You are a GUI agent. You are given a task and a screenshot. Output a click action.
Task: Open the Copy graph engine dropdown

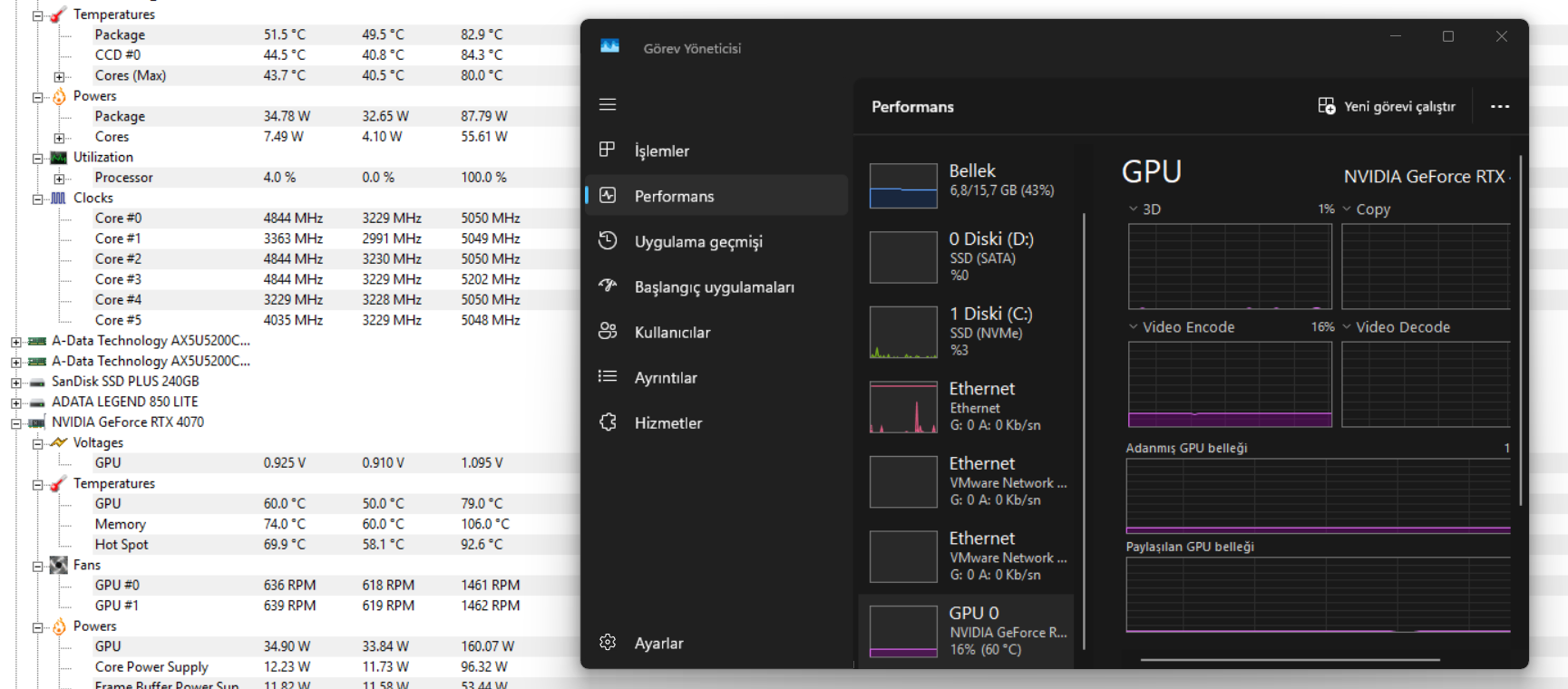(1347, 209)
